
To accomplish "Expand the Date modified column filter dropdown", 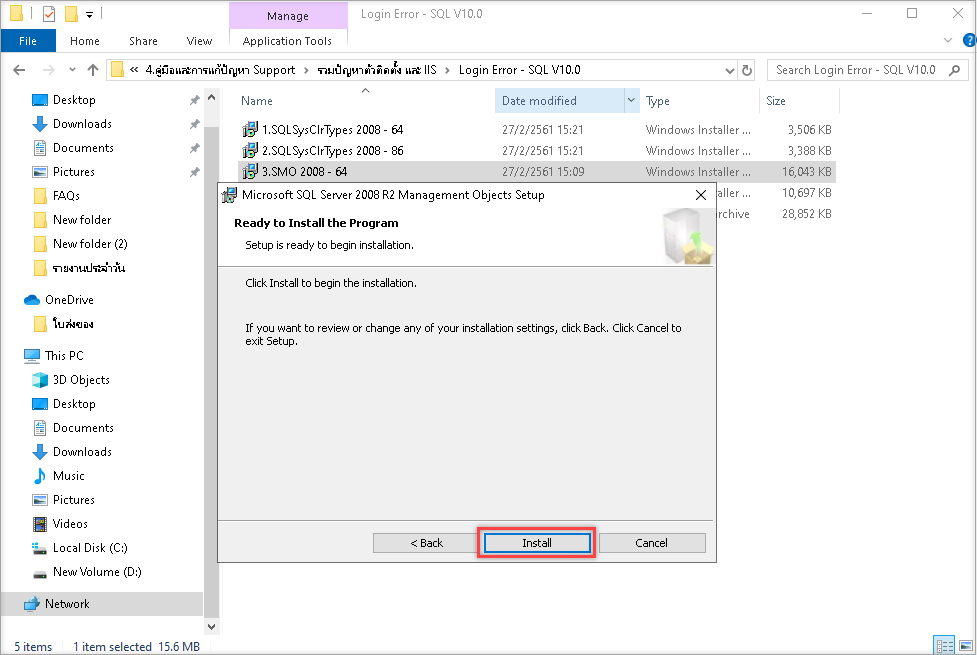I will (631, 101).
